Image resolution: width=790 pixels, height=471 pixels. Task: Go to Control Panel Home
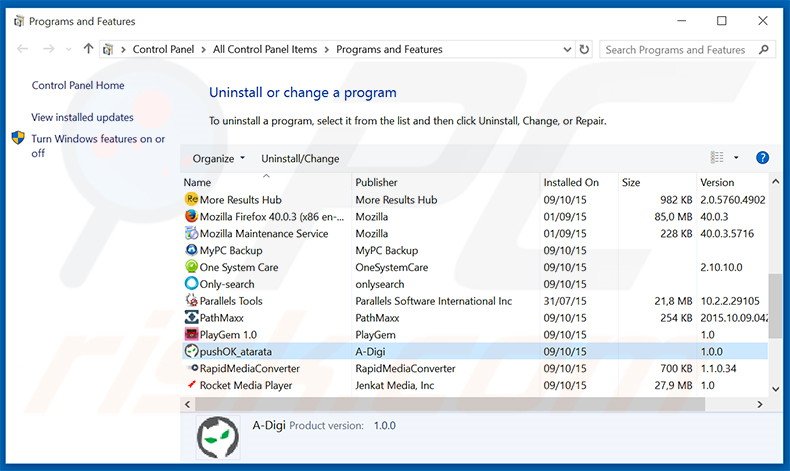78,86
